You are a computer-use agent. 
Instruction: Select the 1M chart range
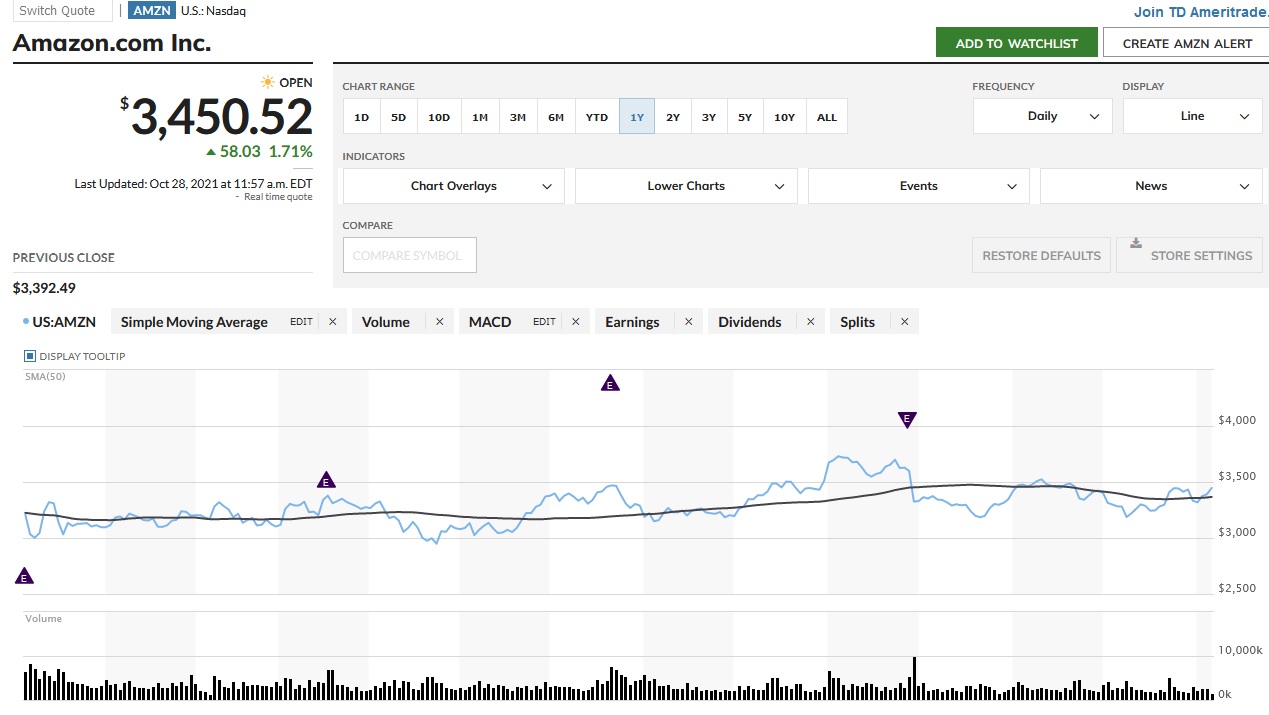[x=480, y=117]
